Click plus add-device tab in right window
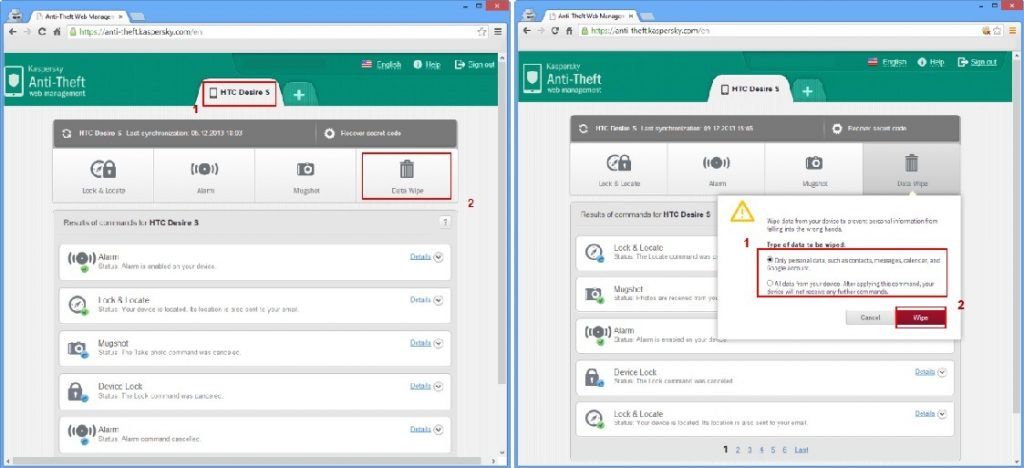The width and height of the screenshot is (1024, 468). (807, 91)
